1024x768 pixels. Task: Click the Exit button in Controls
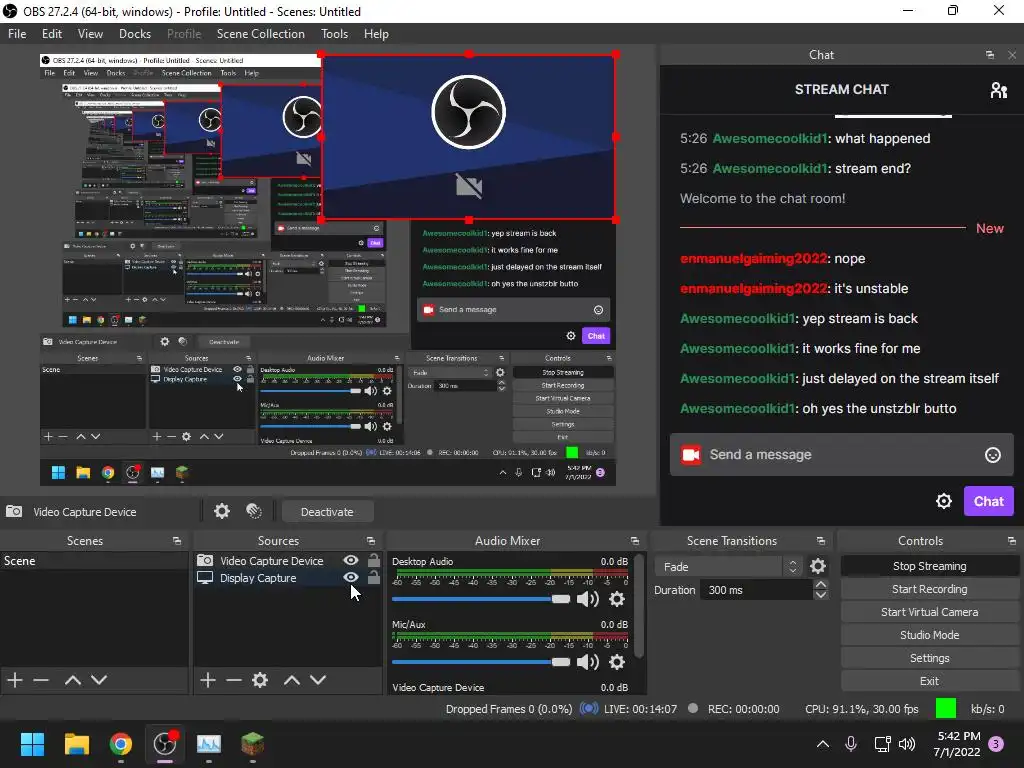[x=929, y=681]
